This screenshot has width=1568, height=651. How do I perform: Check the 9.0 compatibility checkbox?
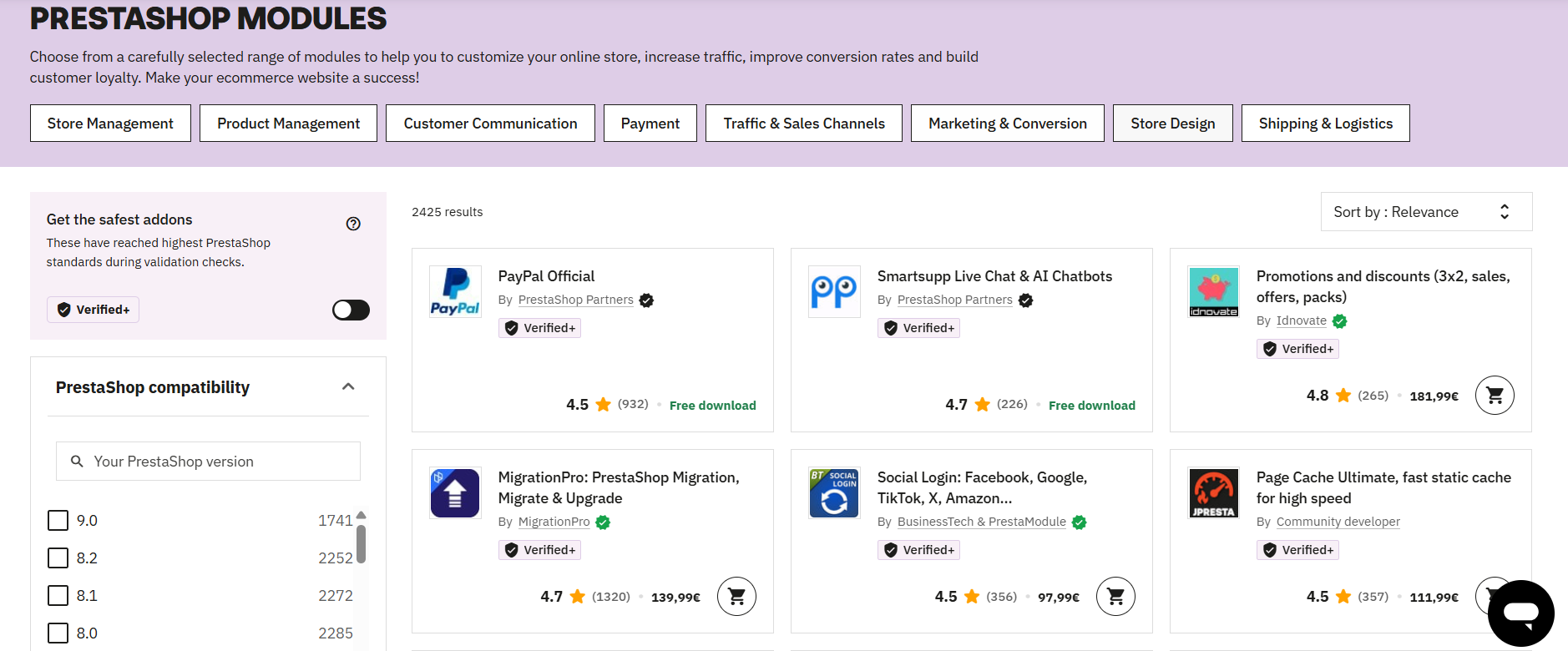click(58, 521)
